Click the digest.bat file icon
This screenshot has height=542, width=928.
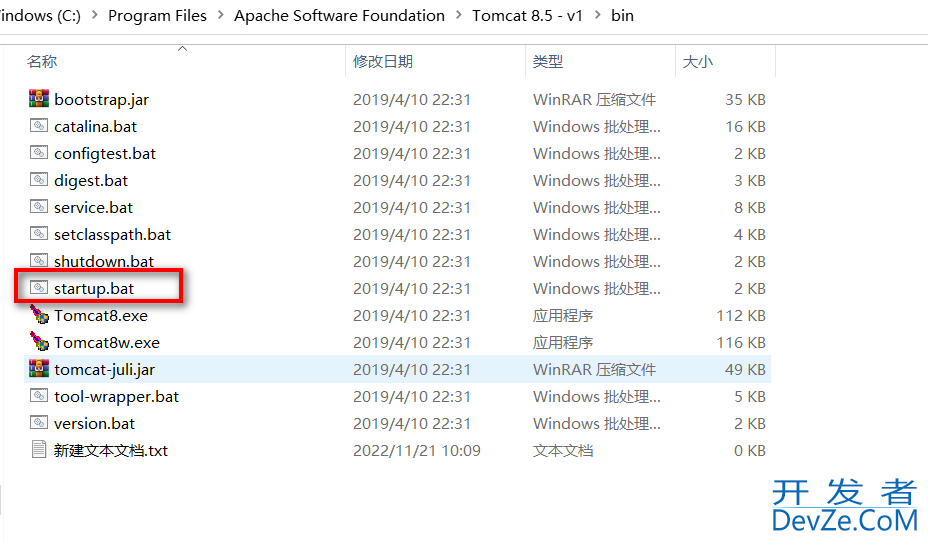tap(39, 179)
